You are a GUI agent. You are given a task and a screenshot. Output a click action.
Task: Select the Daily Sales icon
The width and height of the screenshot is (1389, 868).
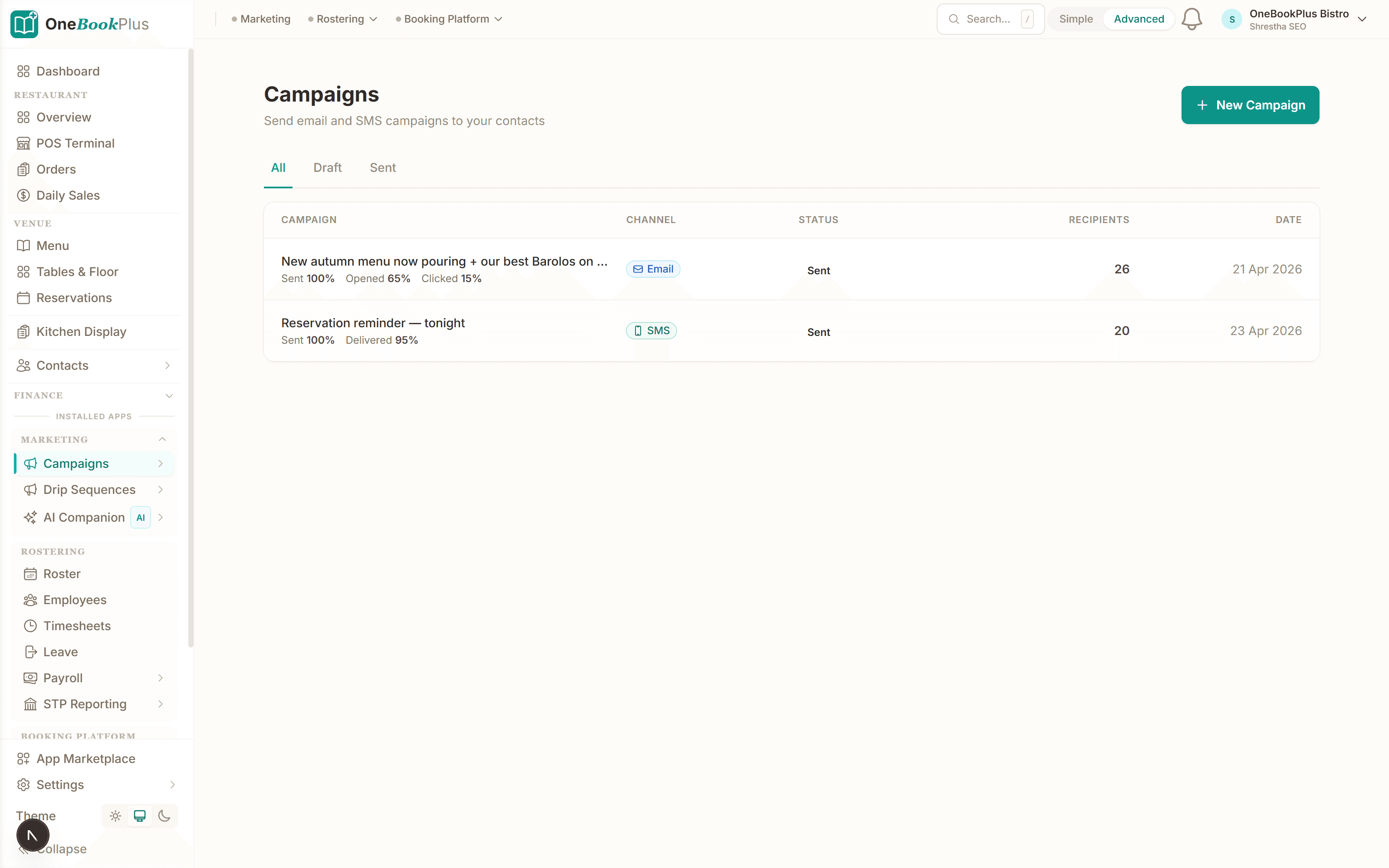[x=23, y=195]
